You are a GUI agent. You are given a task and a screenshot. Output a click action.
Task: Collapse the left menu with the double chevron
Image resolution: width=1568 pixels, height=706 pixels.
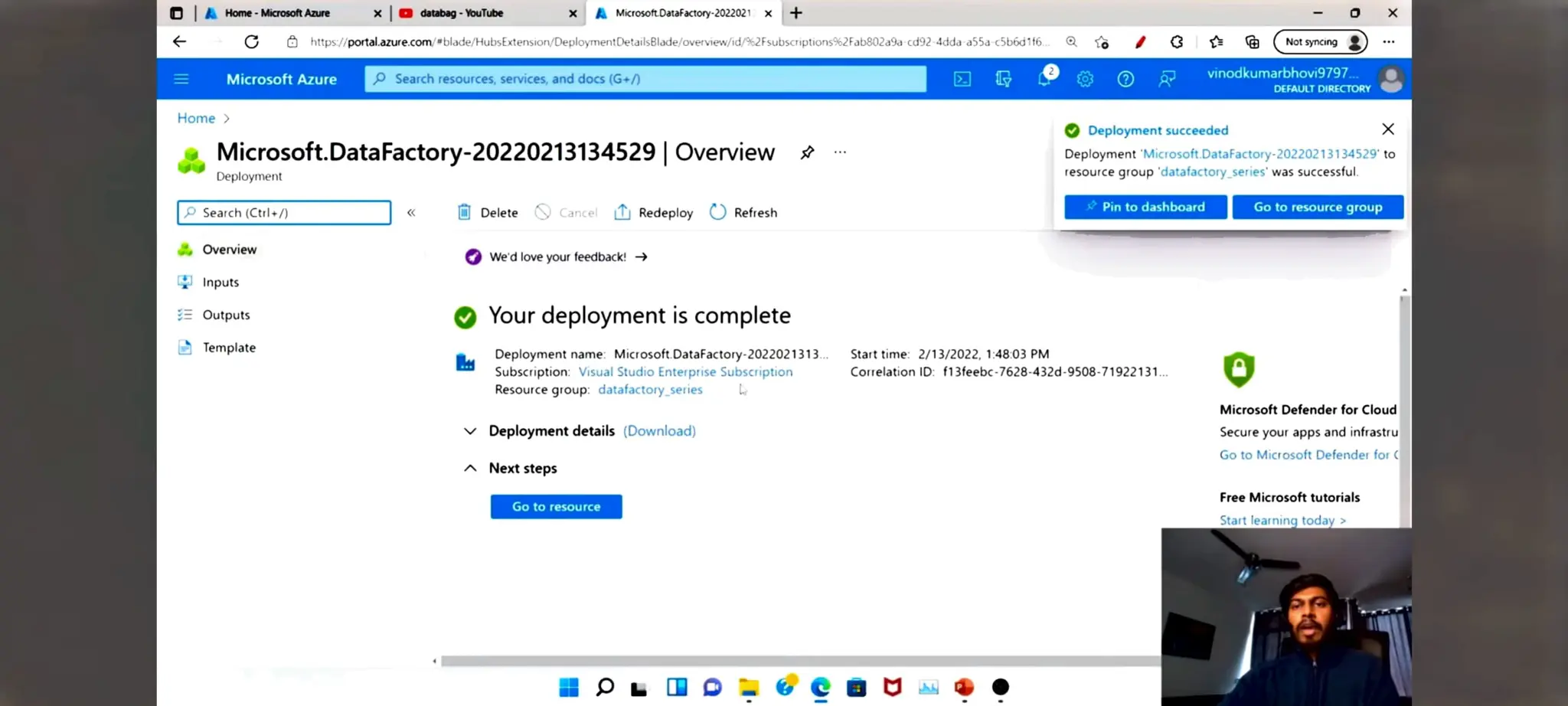point(411,213)
